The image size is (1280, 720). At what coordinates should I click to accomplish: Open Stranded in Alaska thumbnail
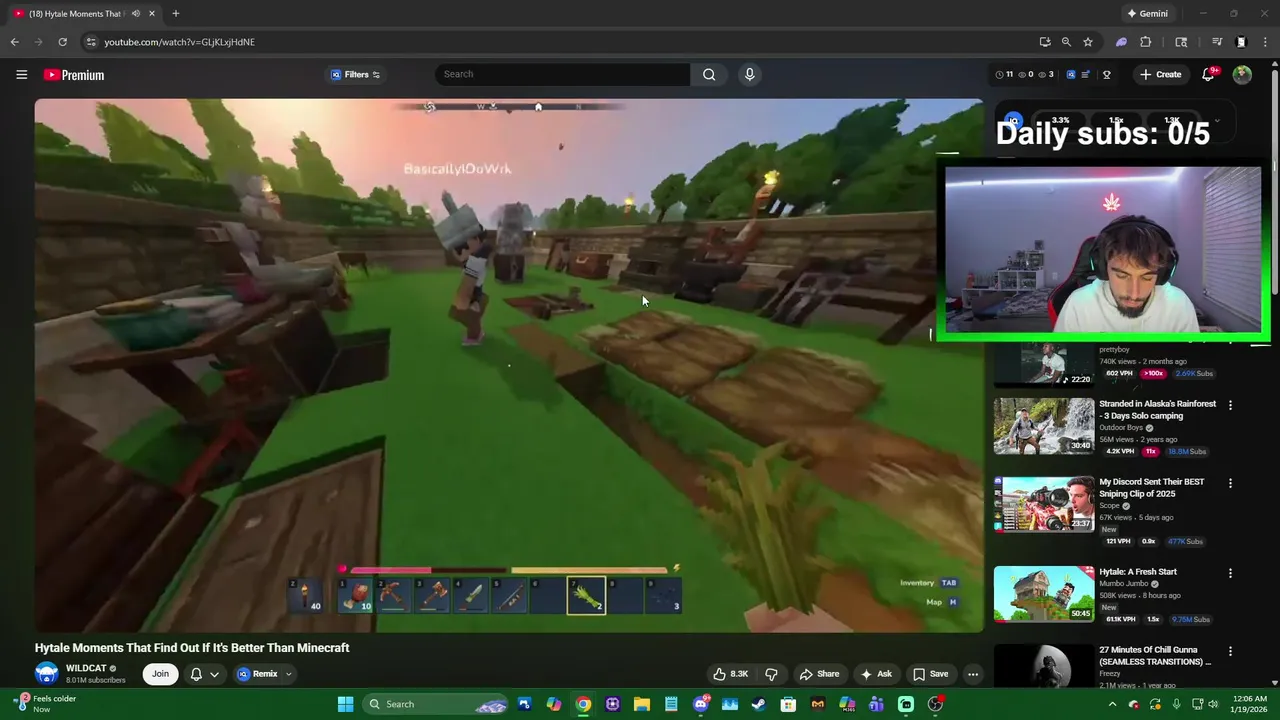[x=1044, y=426]
